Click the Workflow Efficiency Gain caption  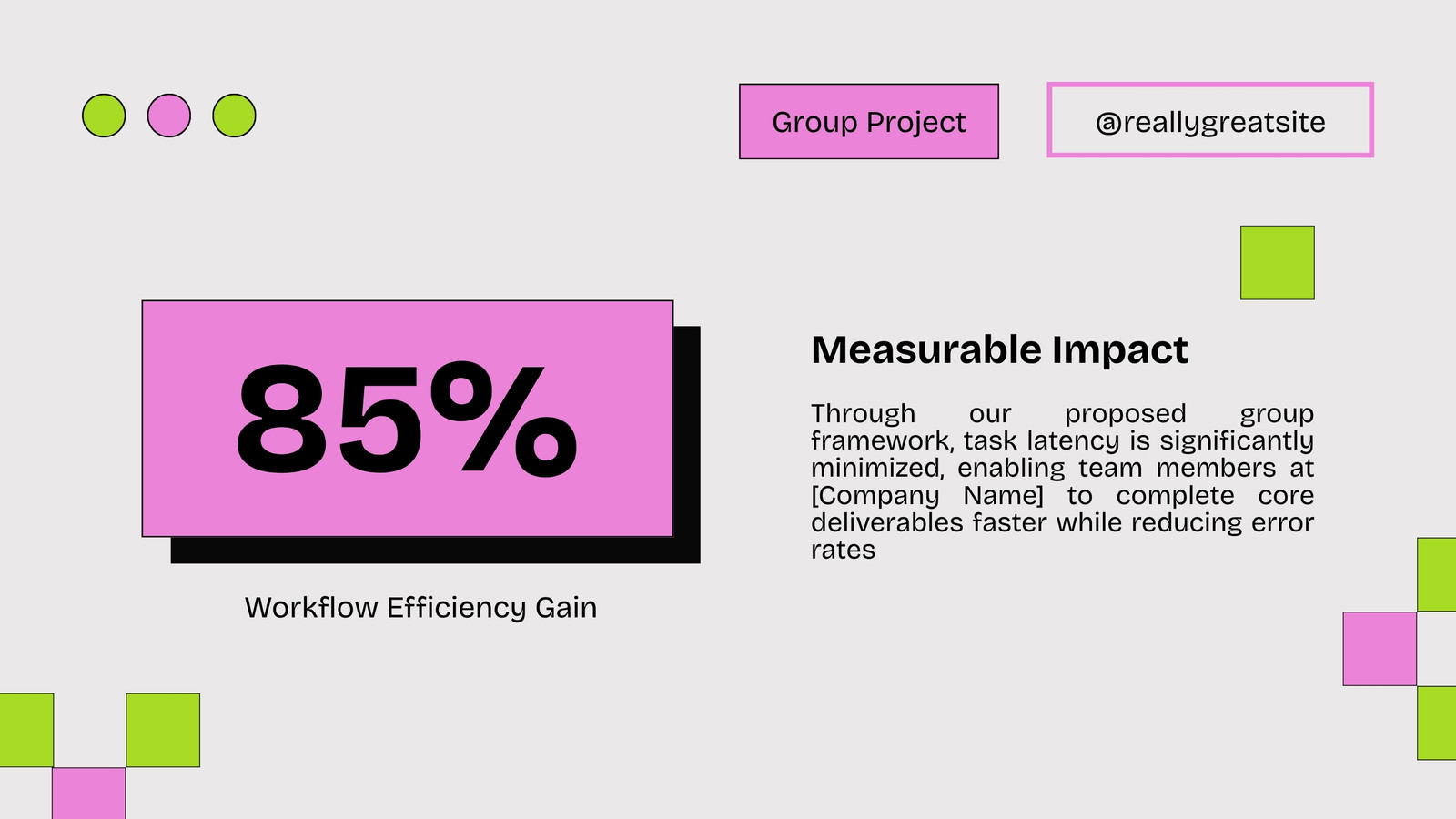pos(421,607)
